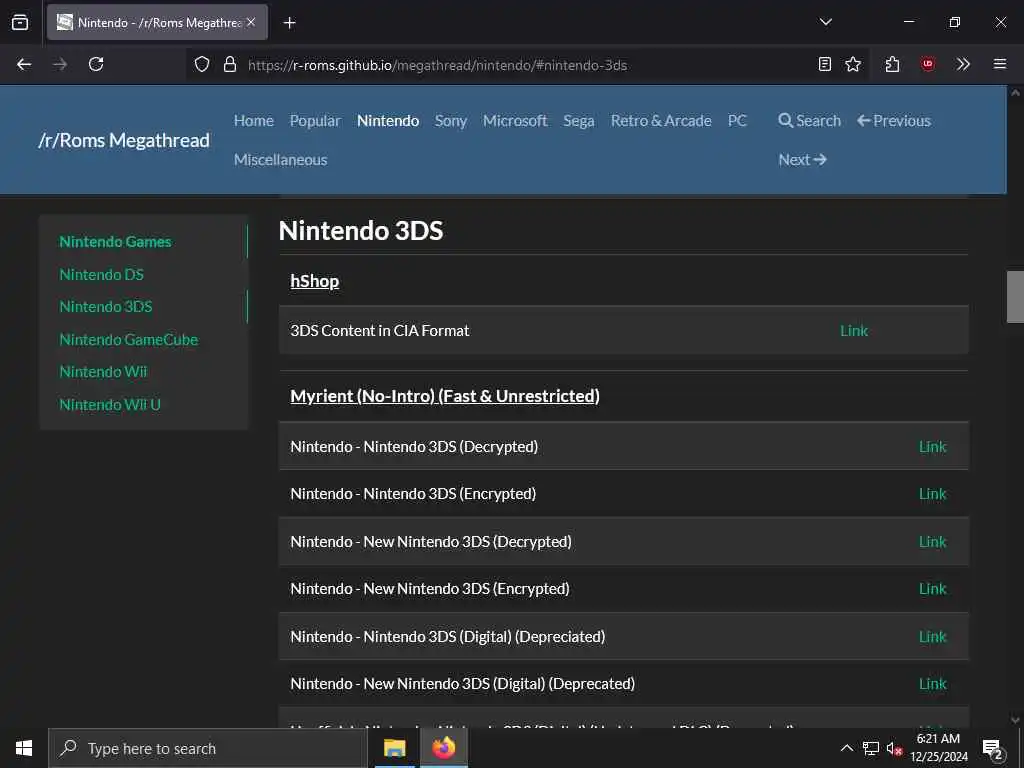Jump to Nintendo Wii section
The image size is (1024, 768).
[103, 372]
